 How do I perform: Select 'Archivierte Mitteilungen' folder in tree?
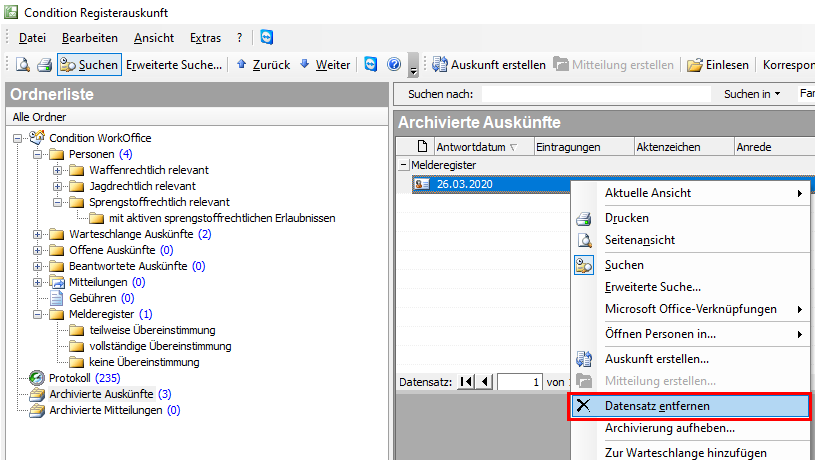click(114, 410)
